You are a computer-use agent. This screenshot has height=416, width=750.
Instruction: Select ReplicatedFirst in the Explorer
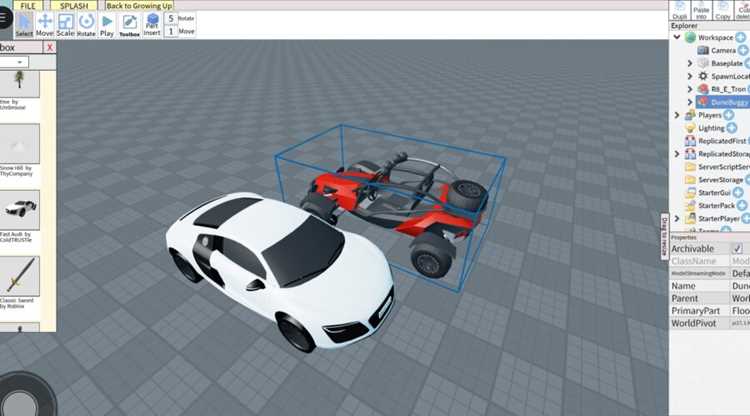722,141
